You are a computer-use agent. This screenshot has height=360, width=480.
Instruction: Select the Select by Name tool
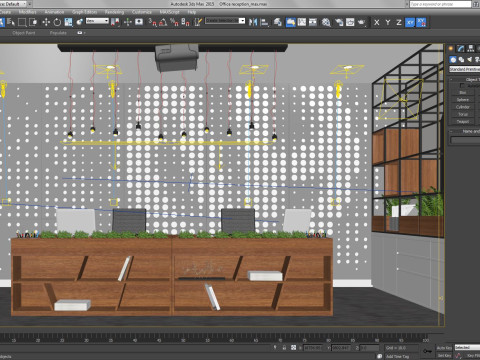click(11, 22)
